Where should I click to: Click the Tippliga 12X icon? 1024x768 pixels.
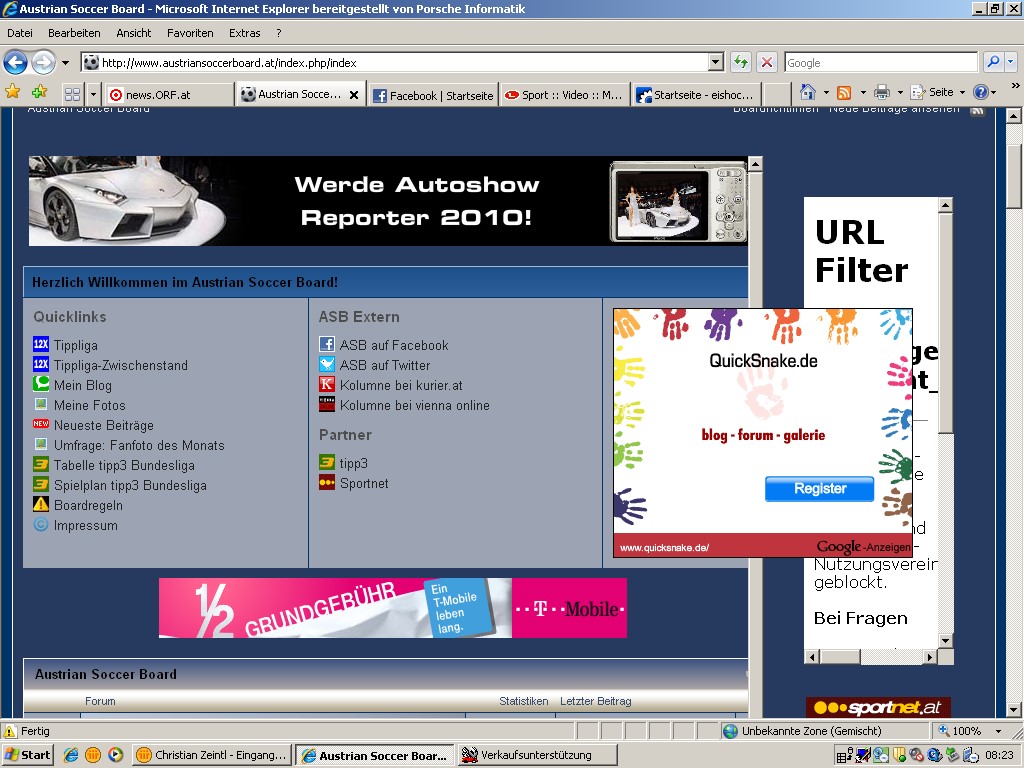tap(40, 344)
